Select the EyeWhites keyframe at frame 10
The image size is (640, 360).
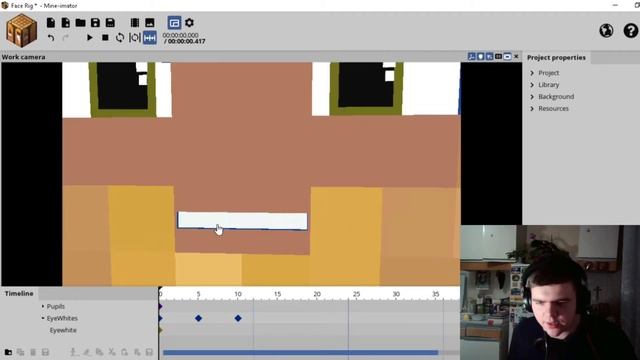[x=238, y=318]
